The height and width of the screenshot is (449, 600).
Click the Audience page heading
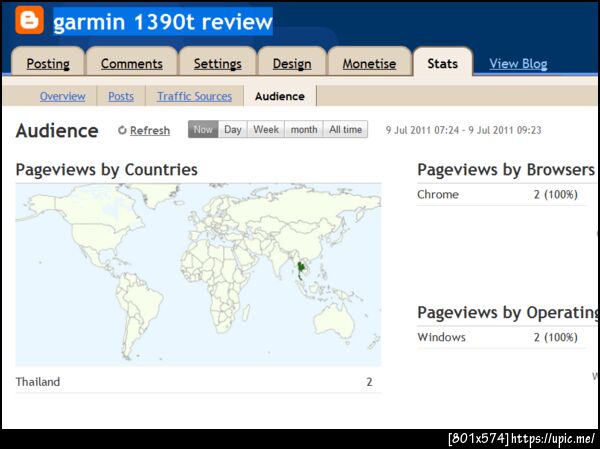(x=57, y=131)
